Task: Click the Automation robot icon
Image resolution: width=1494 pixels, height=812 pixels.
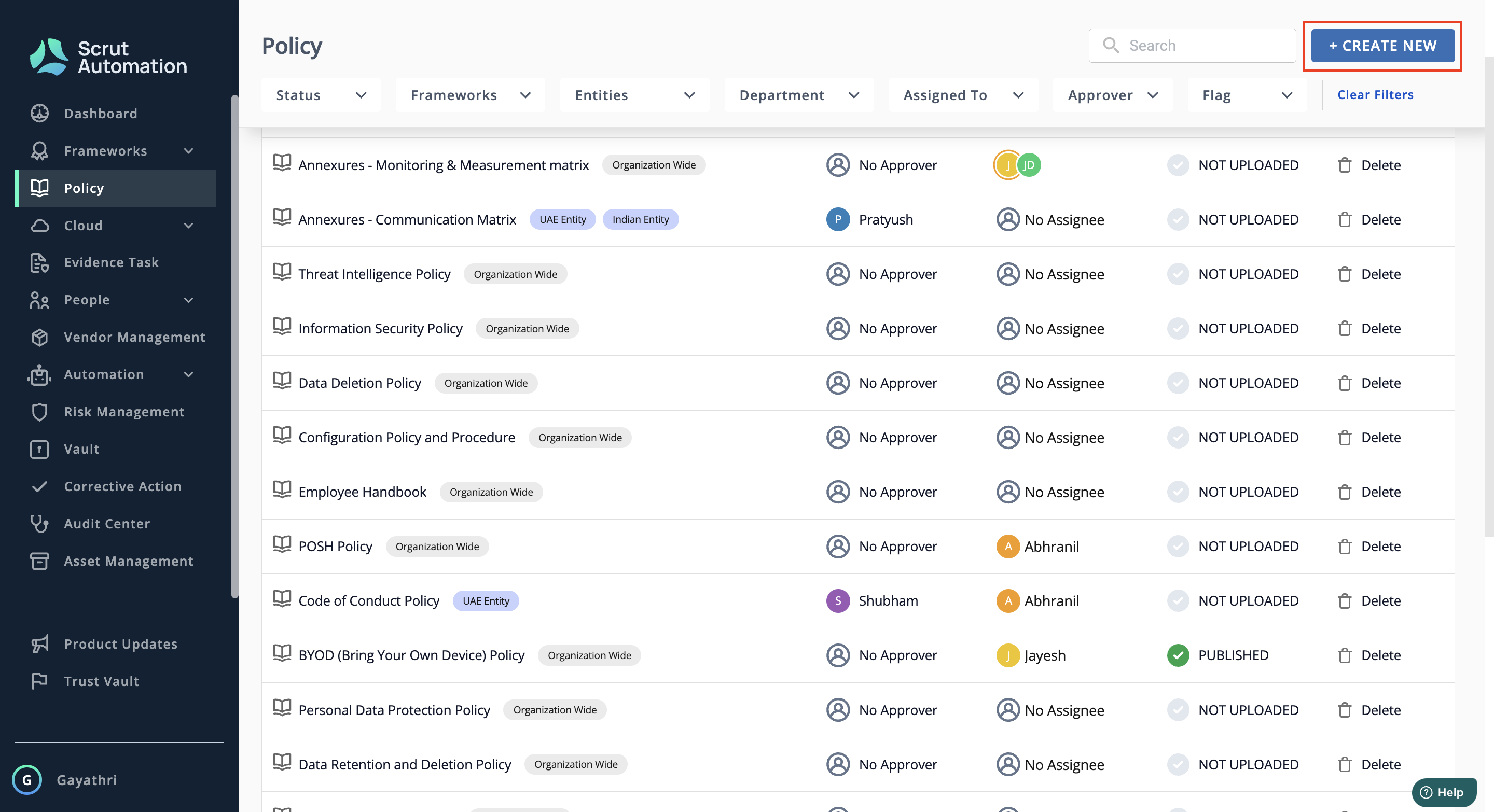Action: [x=39, y=374]
